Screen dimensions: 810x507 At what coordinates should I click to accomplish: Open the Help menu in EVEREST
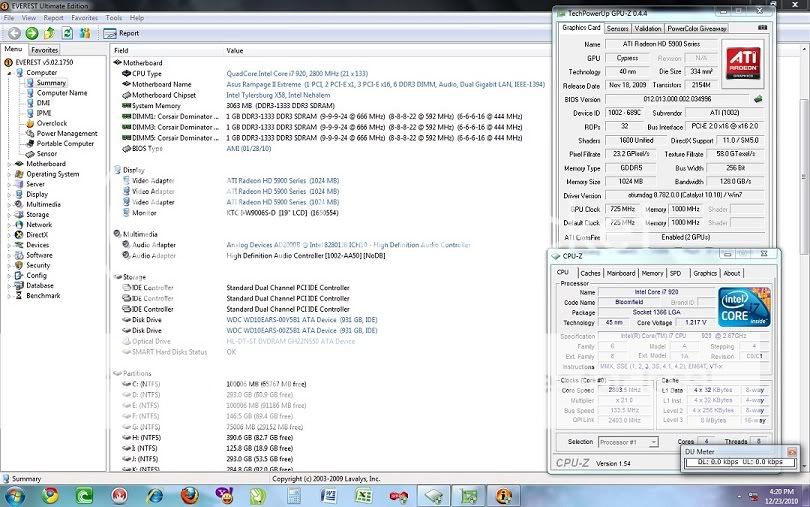(x=137, y=18)
